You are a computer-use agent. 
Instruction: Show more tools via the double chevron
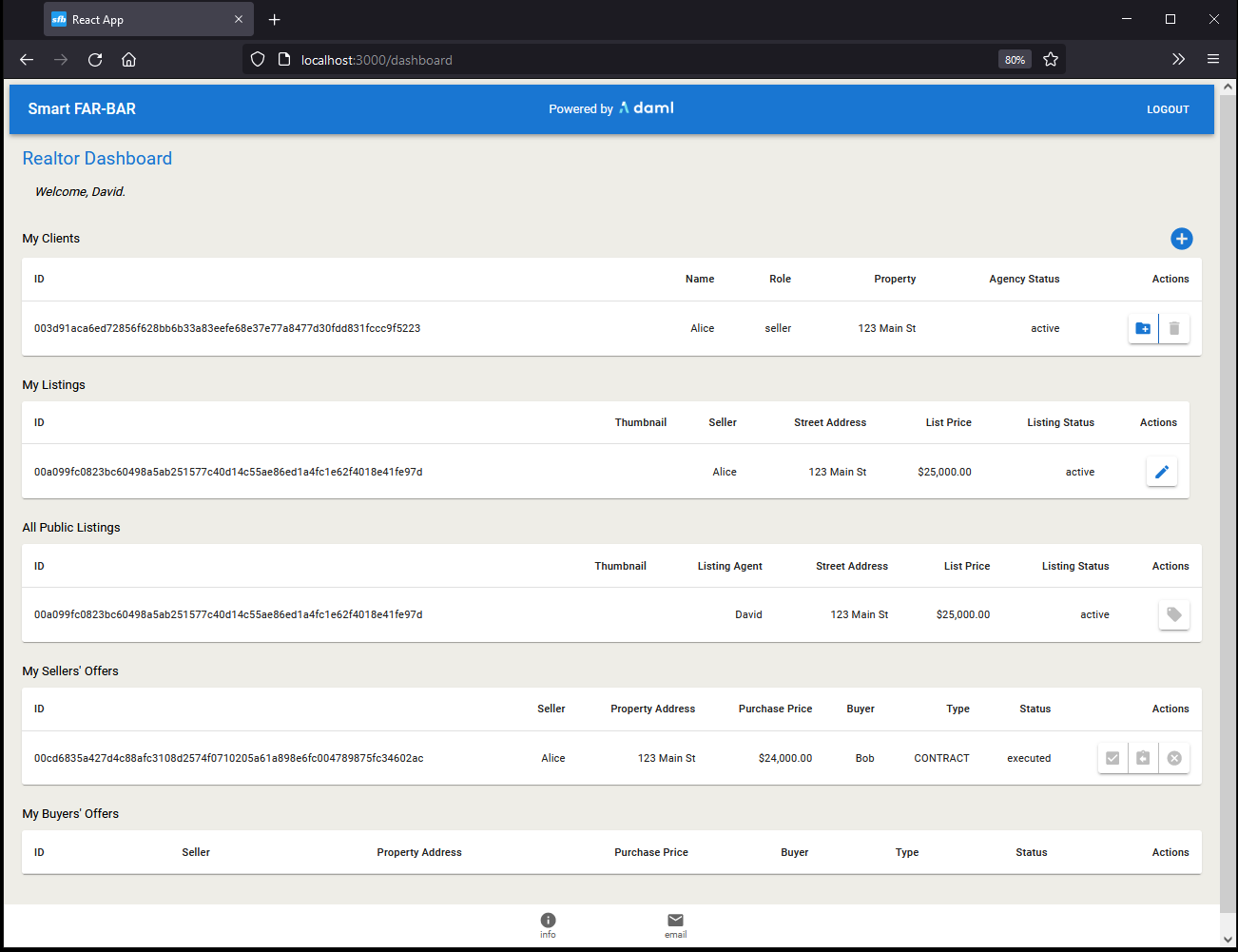point(1179,59)
